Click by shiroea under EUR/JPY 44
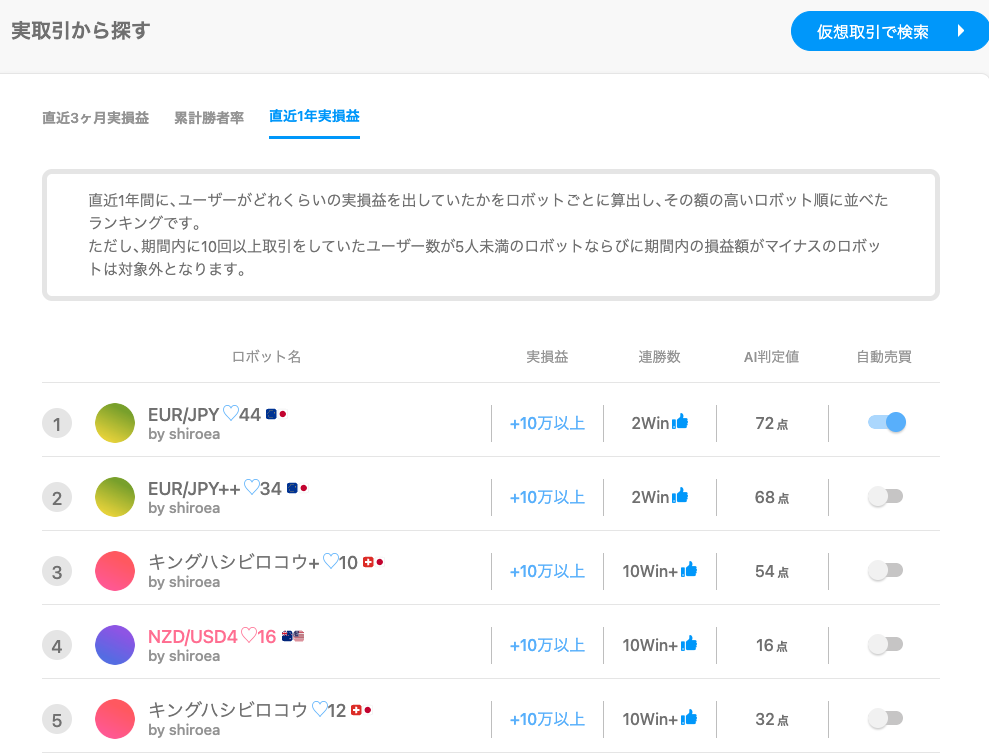Viewport: 989px width, 755px height. tap(184, 434)
